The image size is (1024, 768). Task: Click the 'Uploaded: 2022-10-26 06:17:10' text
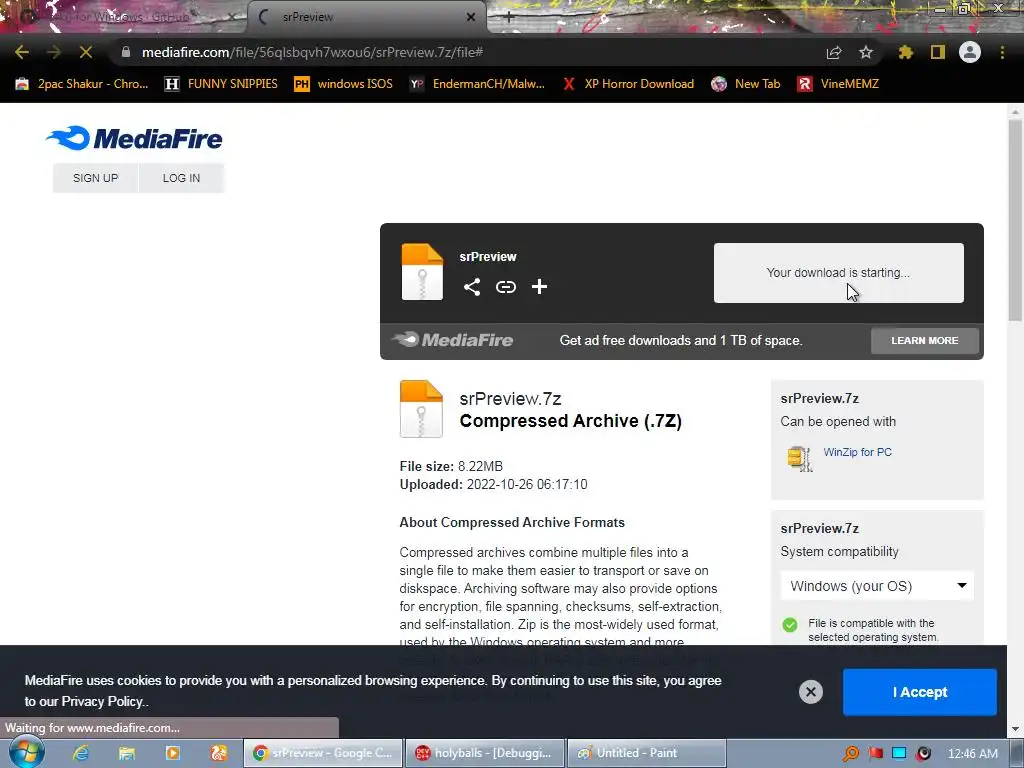[494, 485]
